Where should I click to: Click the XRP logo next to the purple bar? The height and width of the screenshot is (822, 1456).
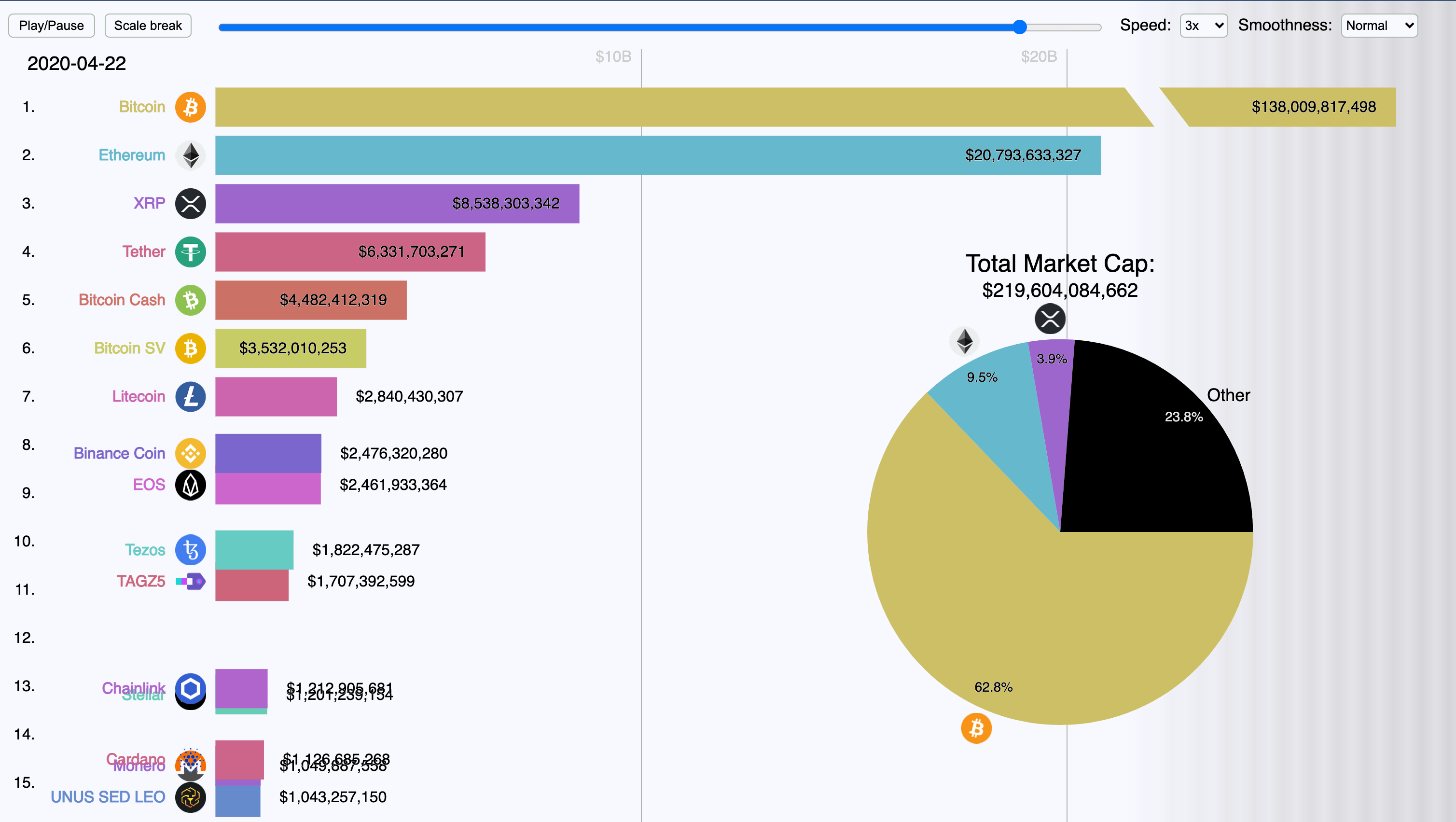pyautogui.click(x=191, y=204)
